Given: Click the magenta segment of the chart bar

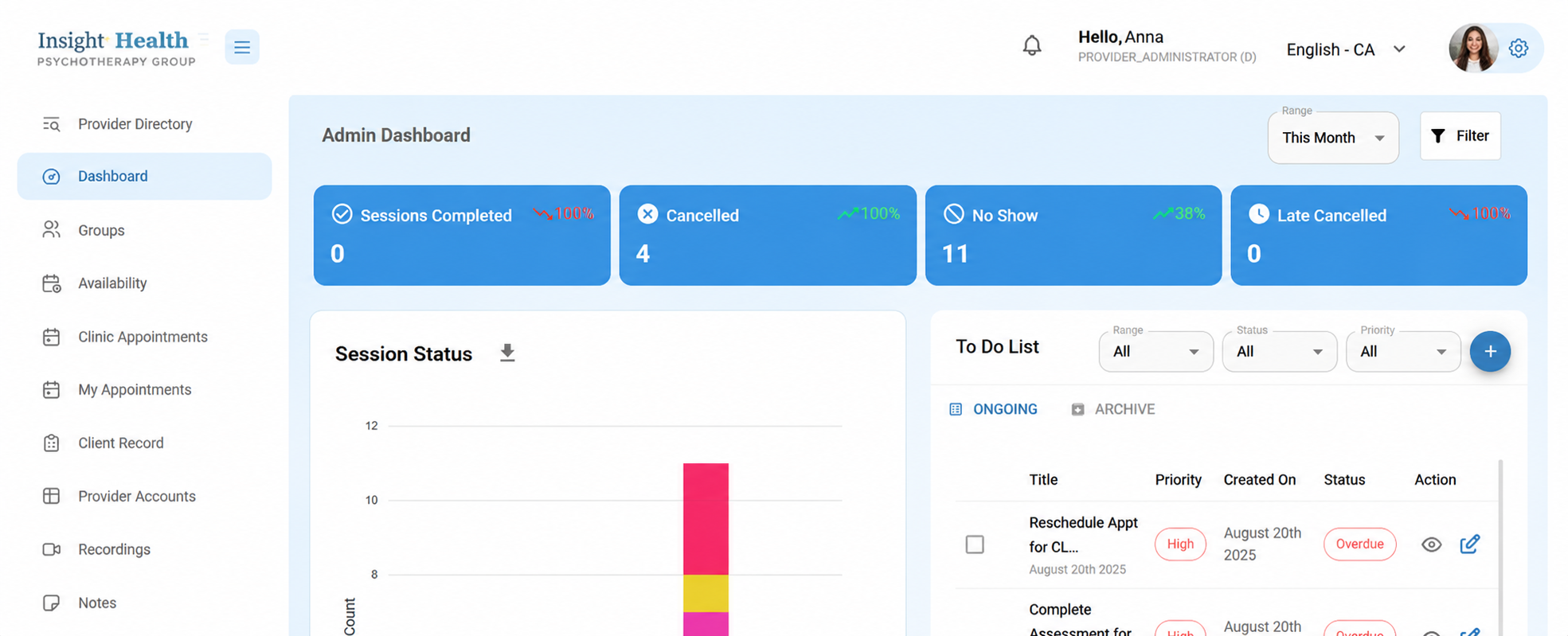Looking at the screenshot, I should click(x=706, y=624).
